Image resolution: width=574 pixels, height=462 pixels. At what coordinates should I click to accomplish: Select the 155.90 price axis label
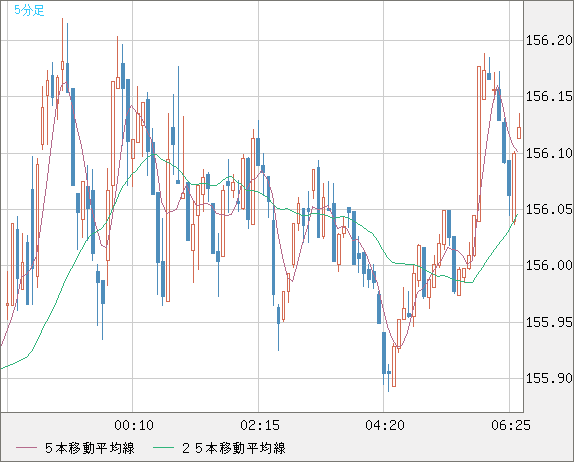[549, 378]
